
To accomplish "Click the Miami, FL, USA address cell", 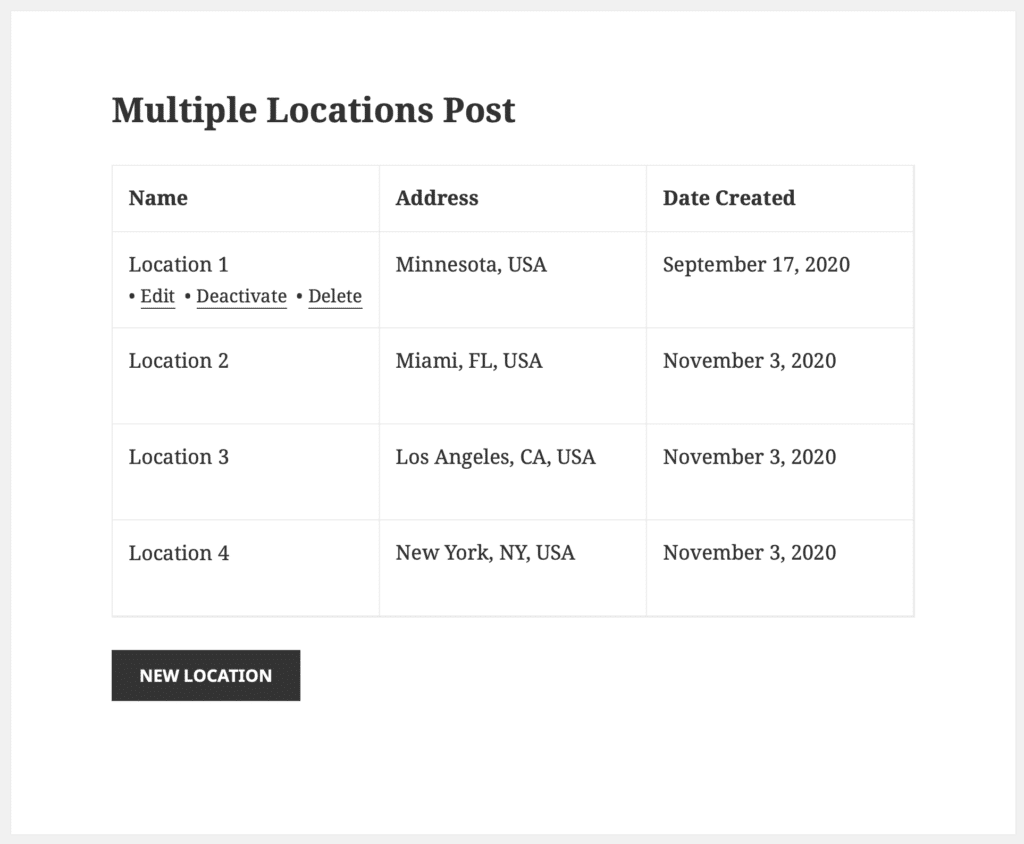I will point(469,360).
